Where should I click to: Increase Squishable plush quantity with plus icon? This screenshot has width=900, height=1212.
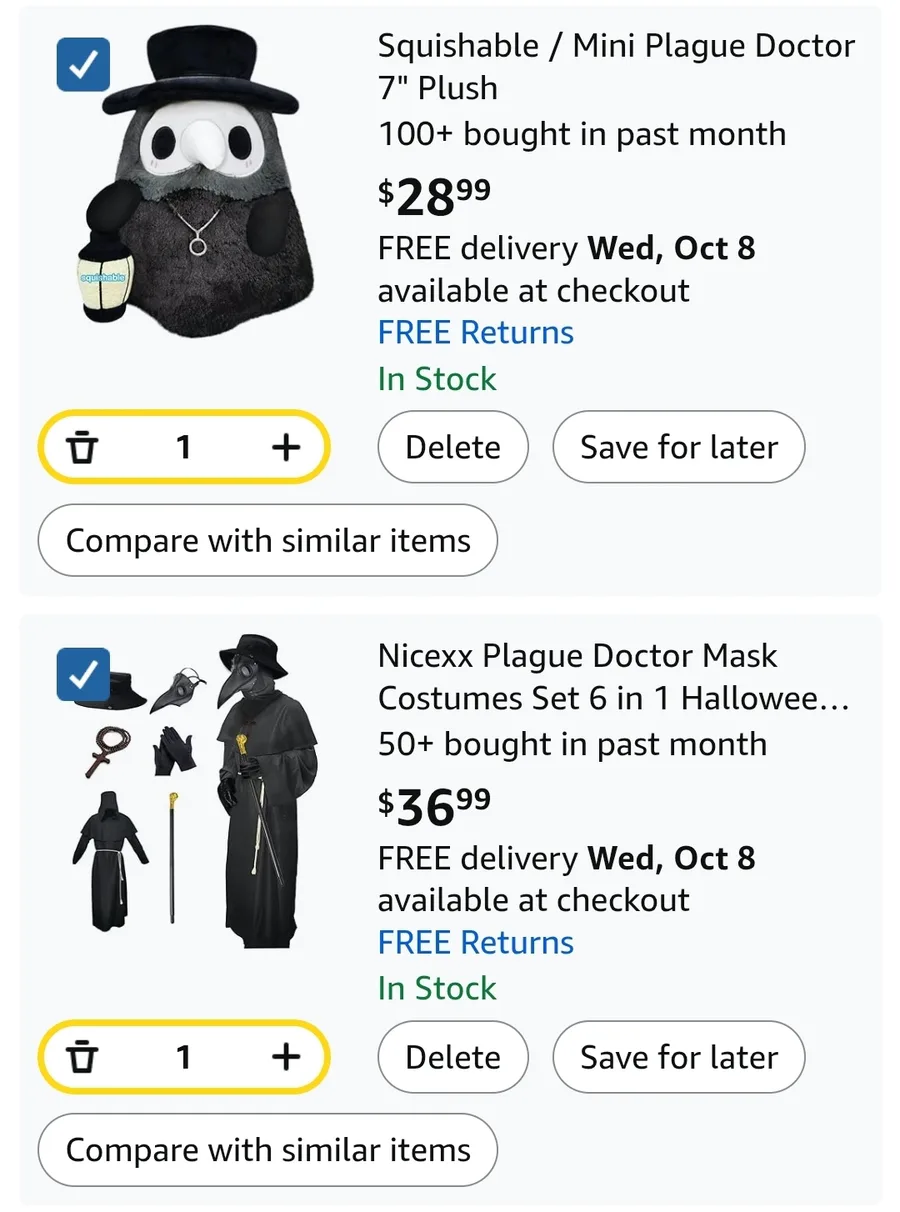[286, 448]
